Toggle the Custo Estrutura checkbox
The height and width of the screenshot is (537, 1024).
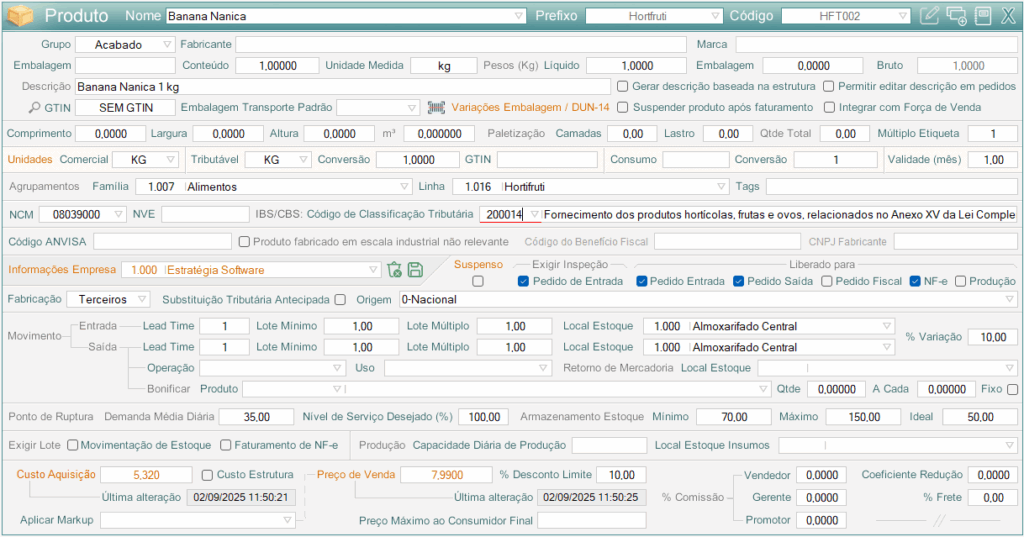point(208,475)
